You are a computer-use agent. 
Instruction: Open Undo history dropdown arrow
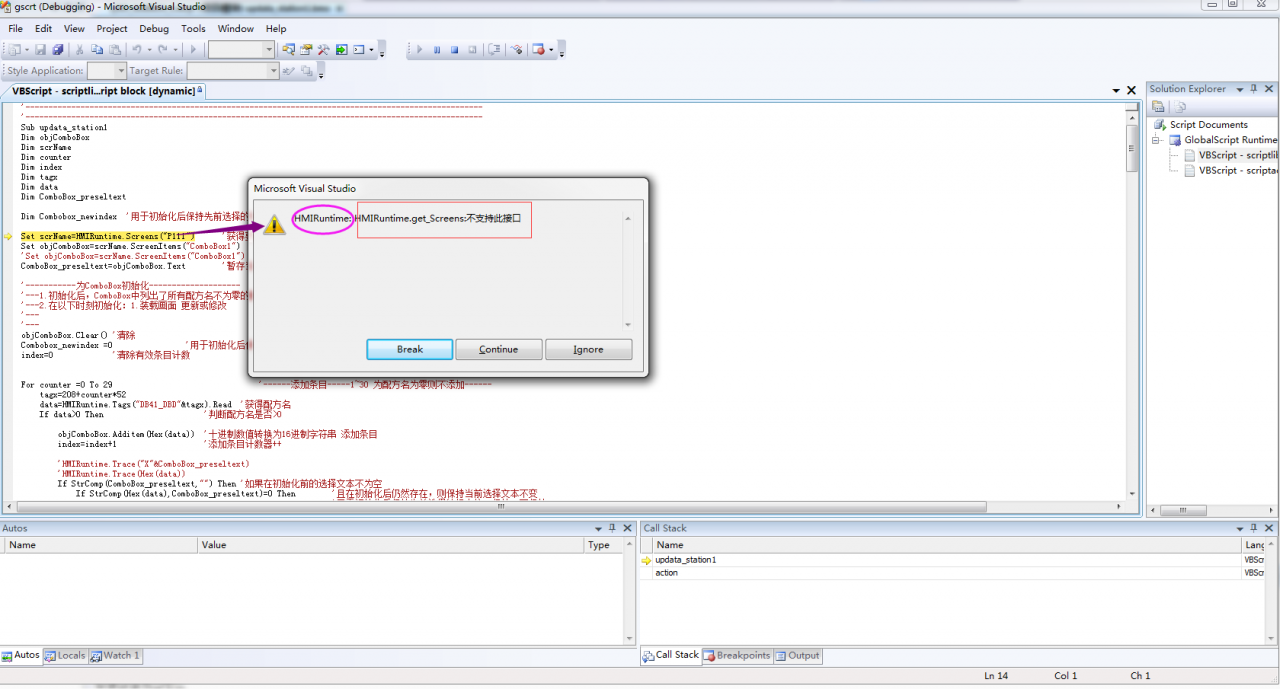149,49
